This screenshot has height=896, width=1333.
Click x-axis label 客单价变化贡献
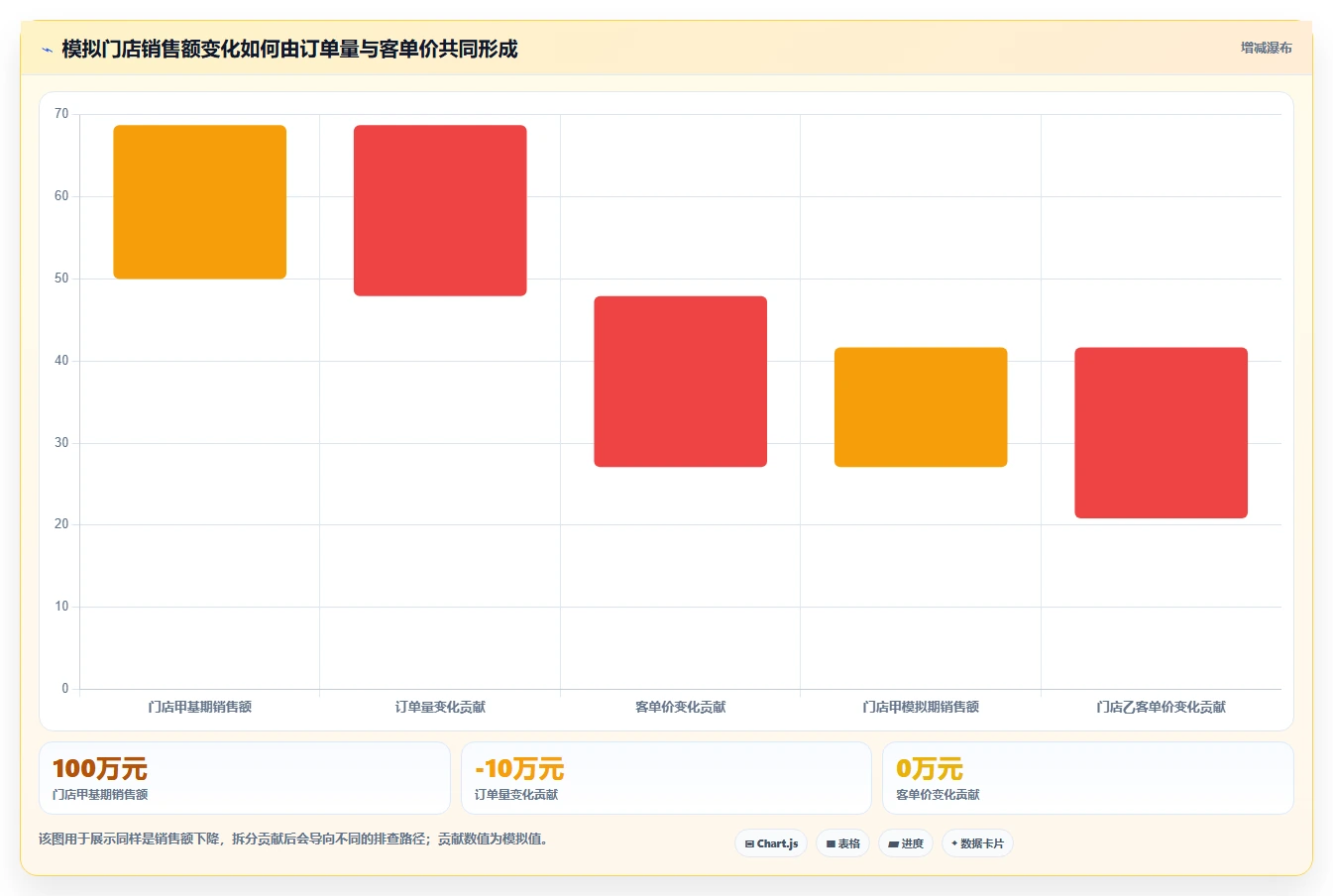[x=681, y=707]
